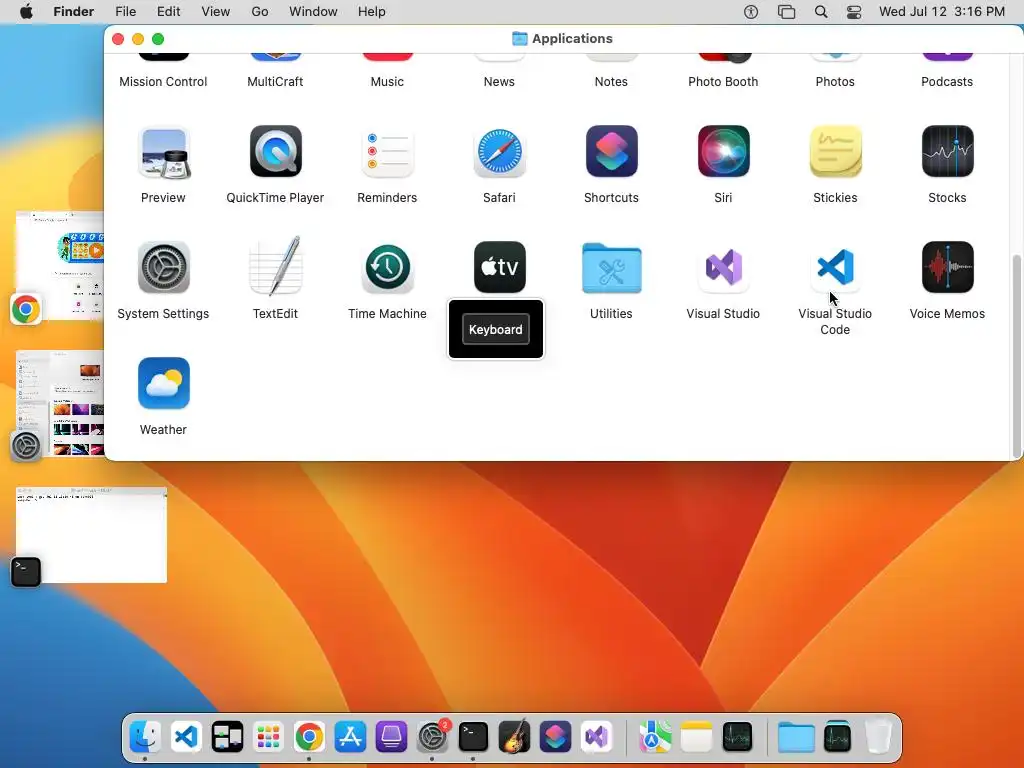Viewport: 1024px width, 768px height.
Task: Click Finder in the Dock
Action: pos(145,737)
